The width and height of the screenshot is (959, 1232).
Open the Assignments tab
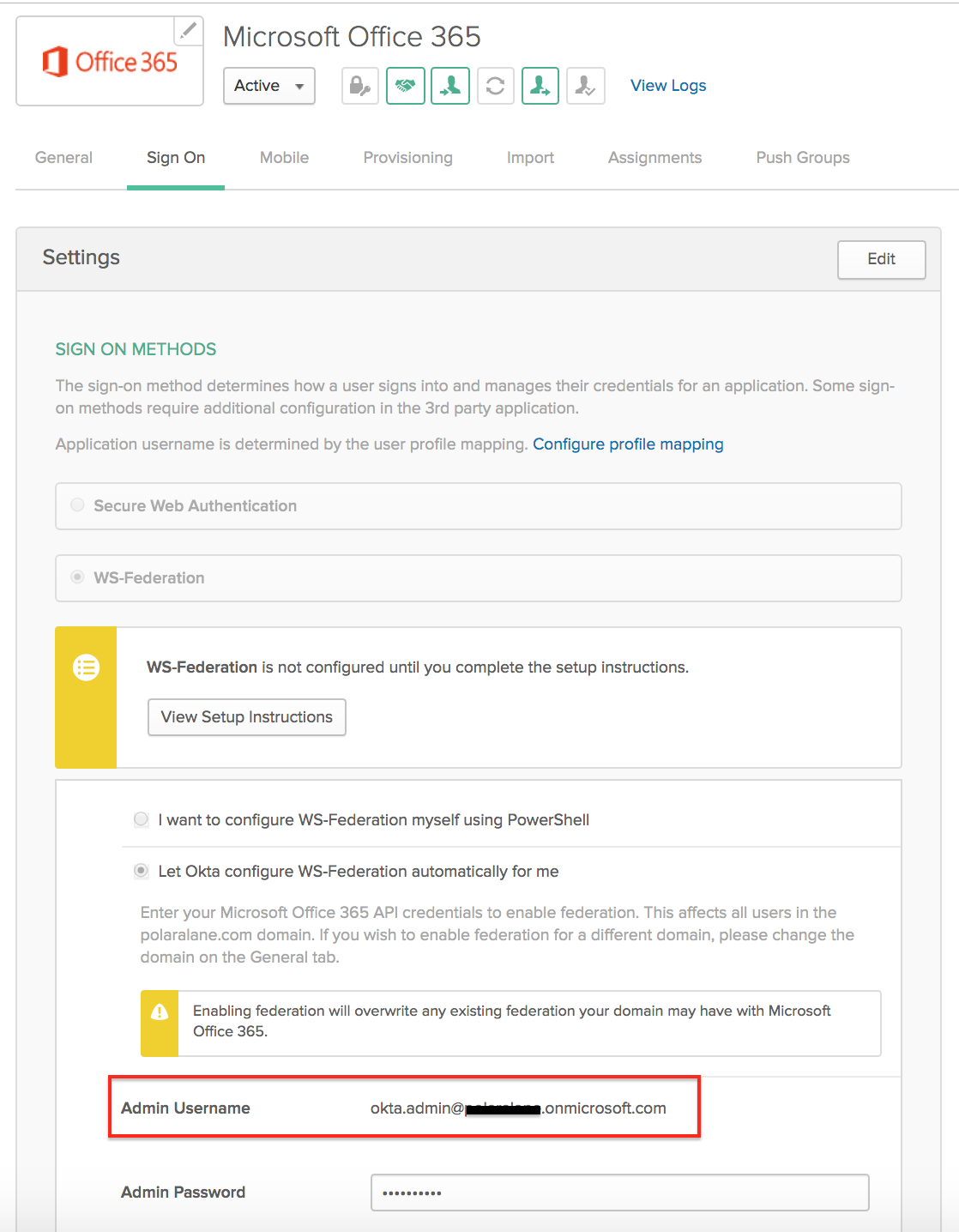click(654, 158)
